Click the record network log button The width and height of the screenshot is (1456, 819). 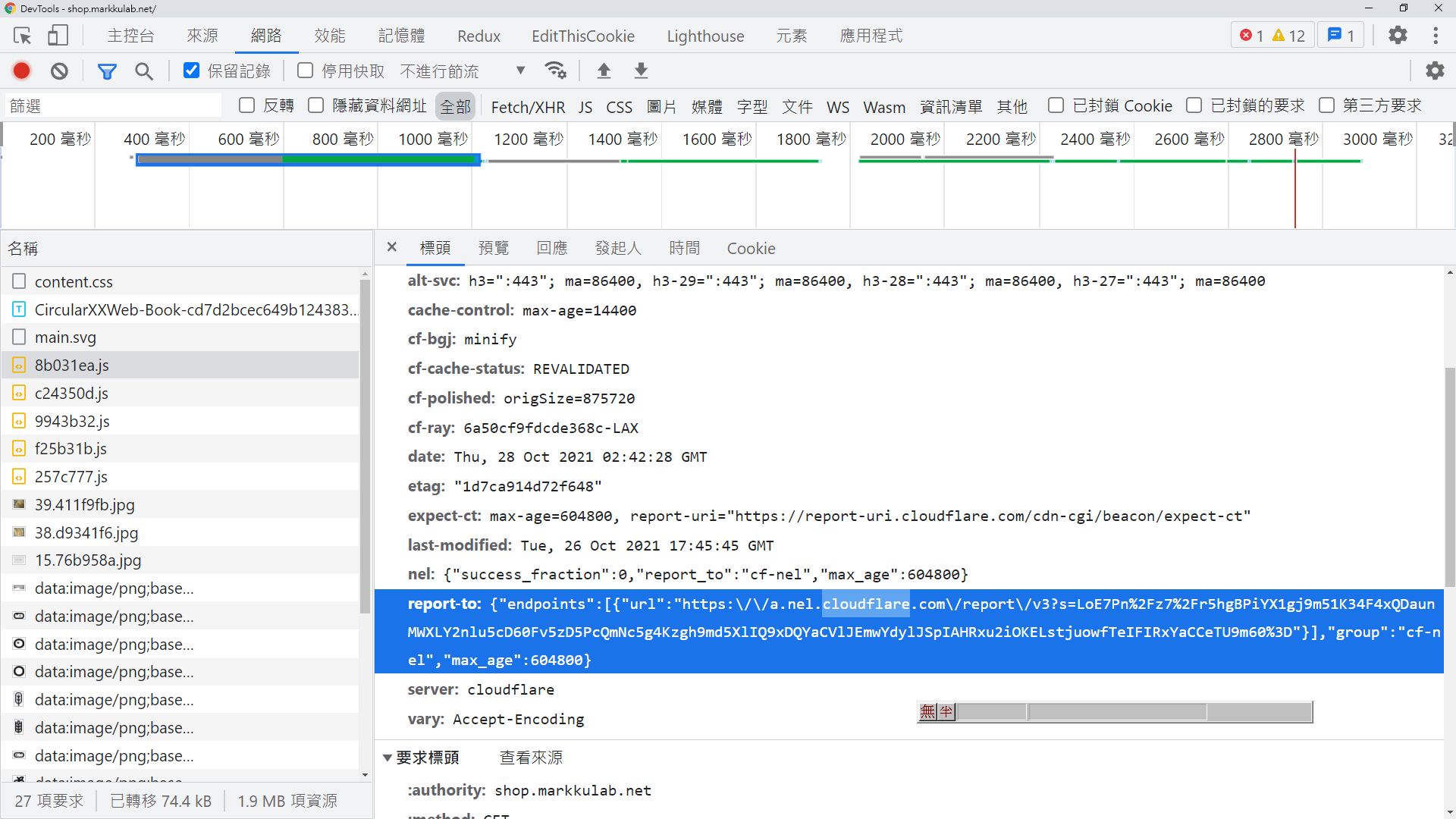coord(21,71)
